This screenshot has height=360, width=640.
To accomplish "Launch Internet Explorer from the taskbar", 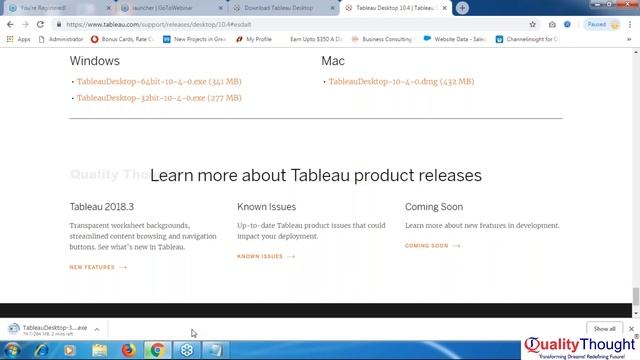I will coord(41,350).
